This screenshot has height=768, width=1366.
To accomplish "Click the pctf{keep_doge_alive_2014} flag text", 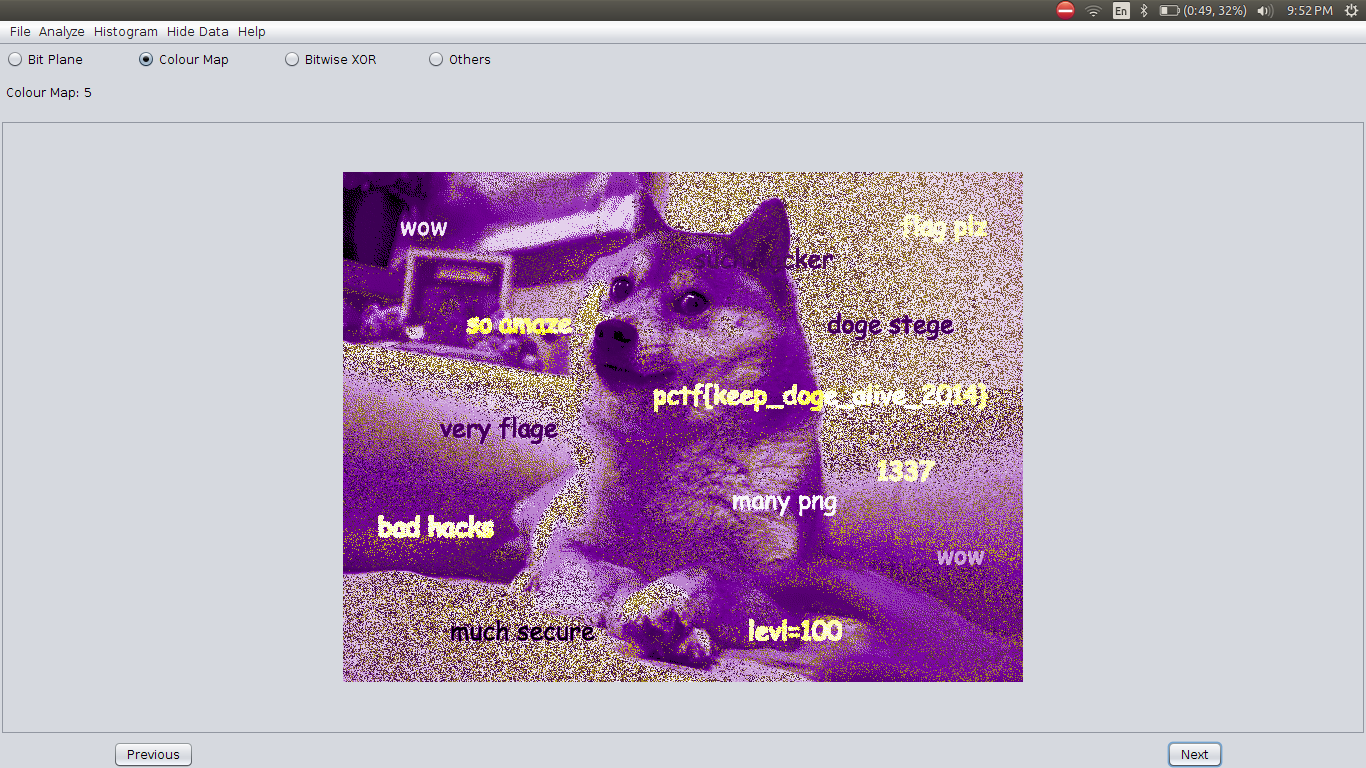I will coord(820,396).
